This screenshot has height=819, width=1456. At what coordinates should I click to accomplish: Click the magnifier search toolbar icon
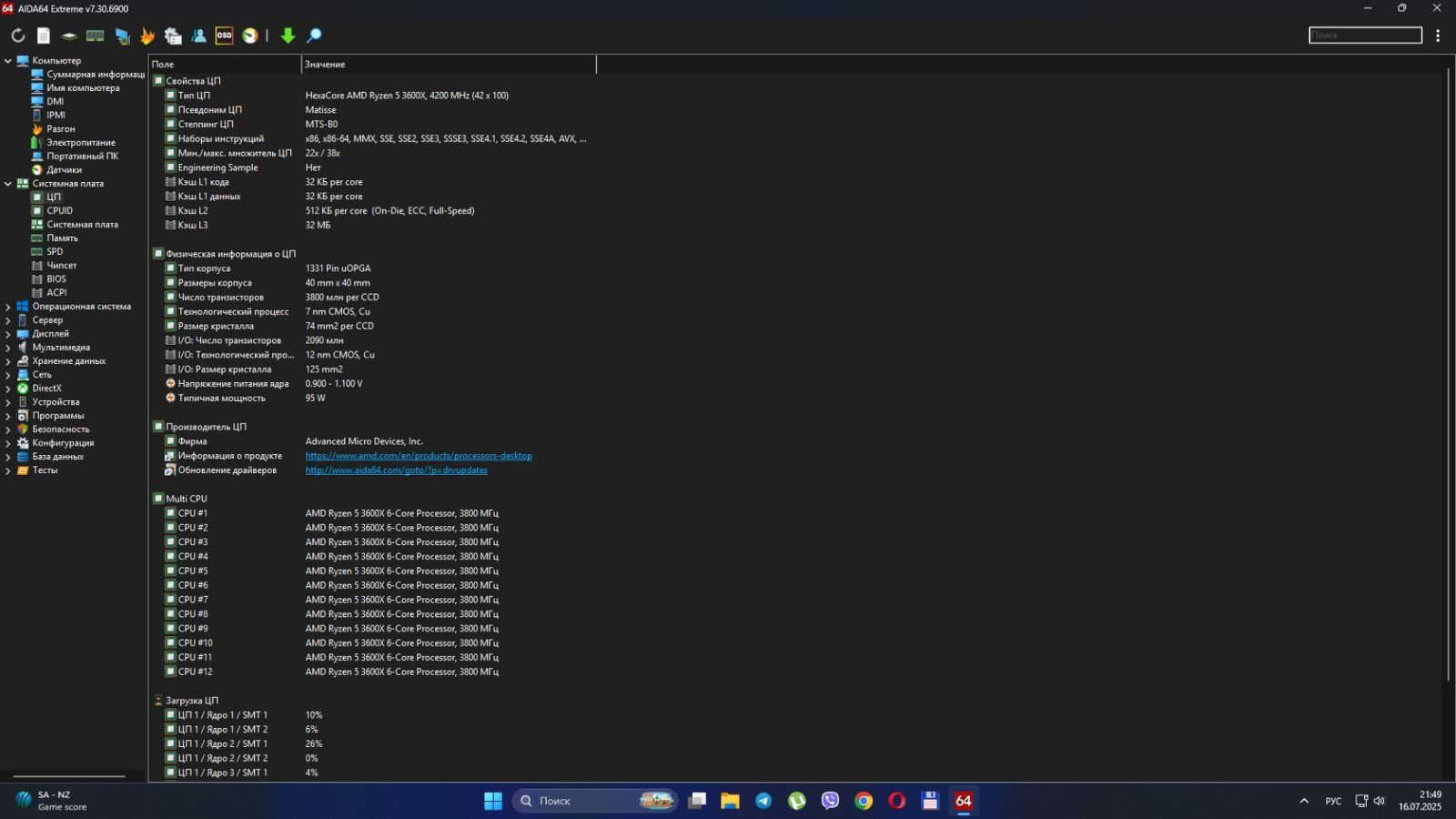pyautogui.click(x=314, y=35)
